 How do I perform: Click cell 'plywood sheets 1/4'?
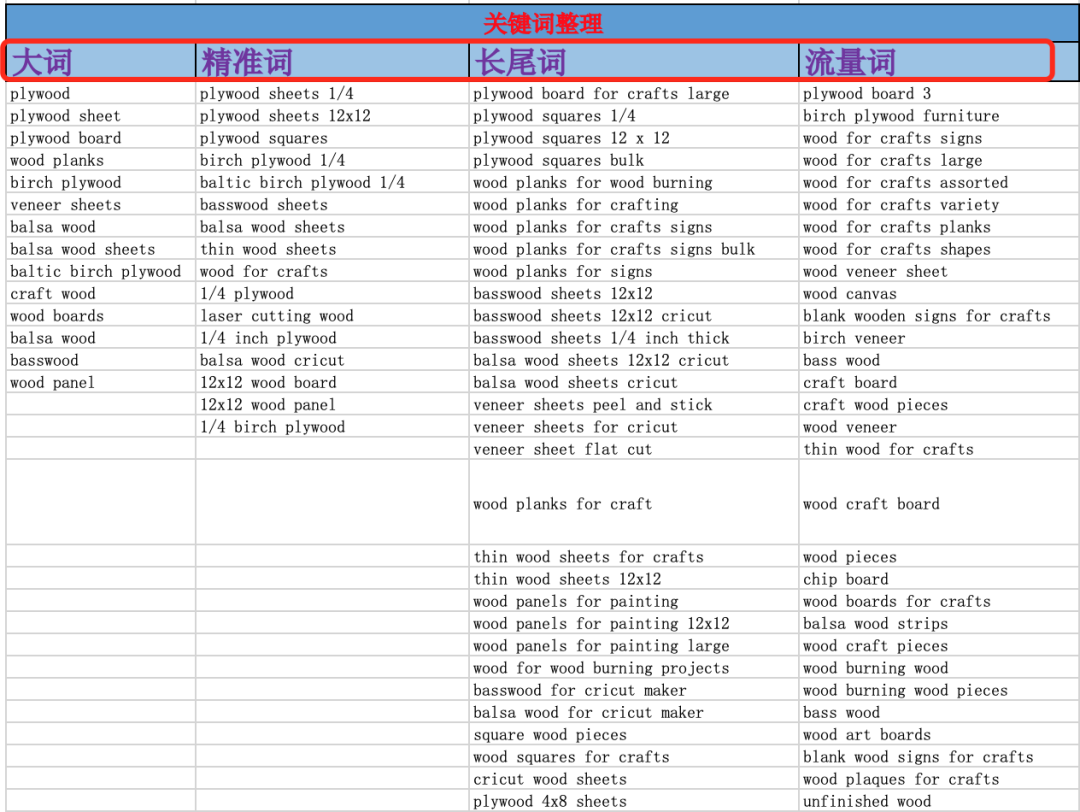[x=332, y=94]
